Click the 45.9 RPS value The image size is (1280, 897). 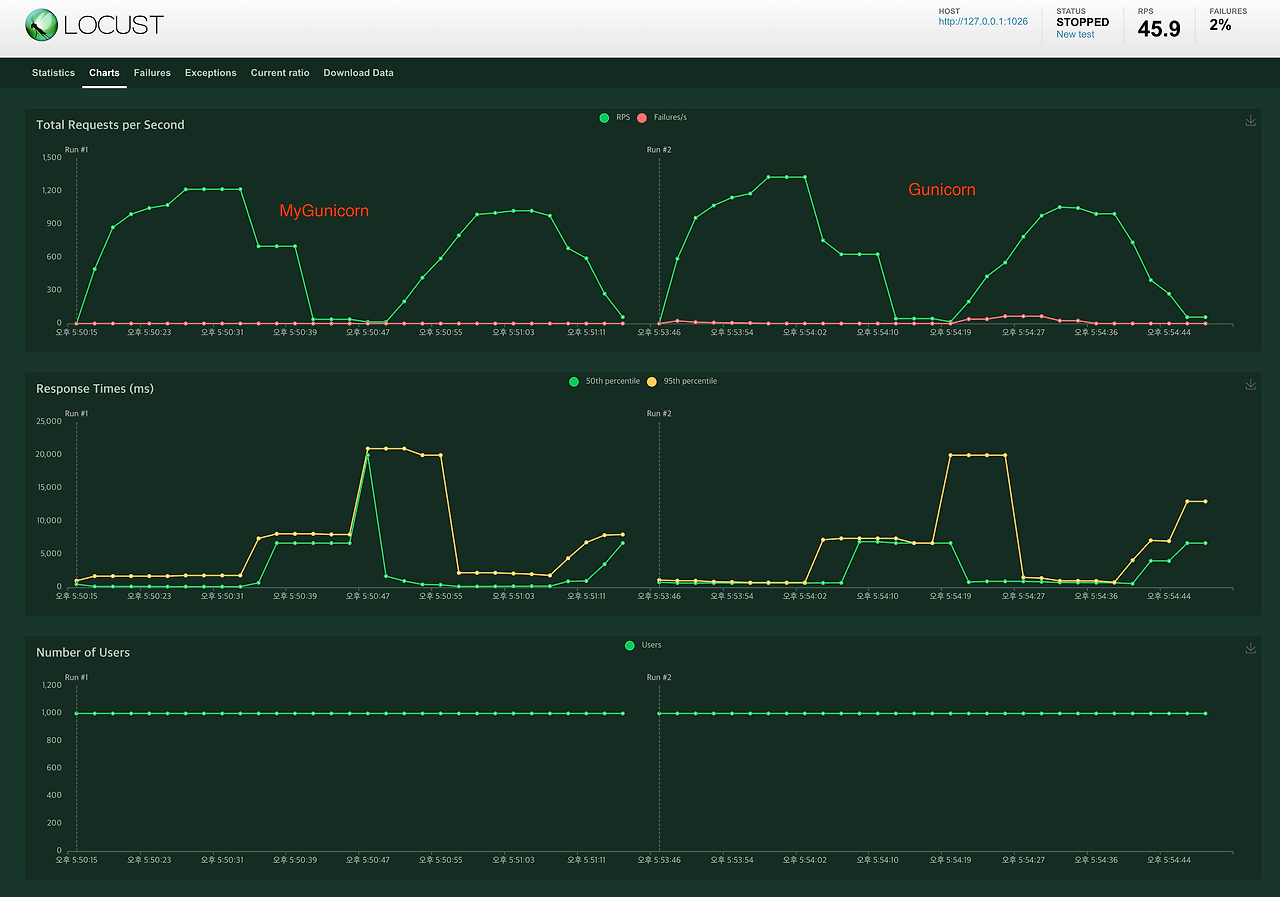[1159, 29]
